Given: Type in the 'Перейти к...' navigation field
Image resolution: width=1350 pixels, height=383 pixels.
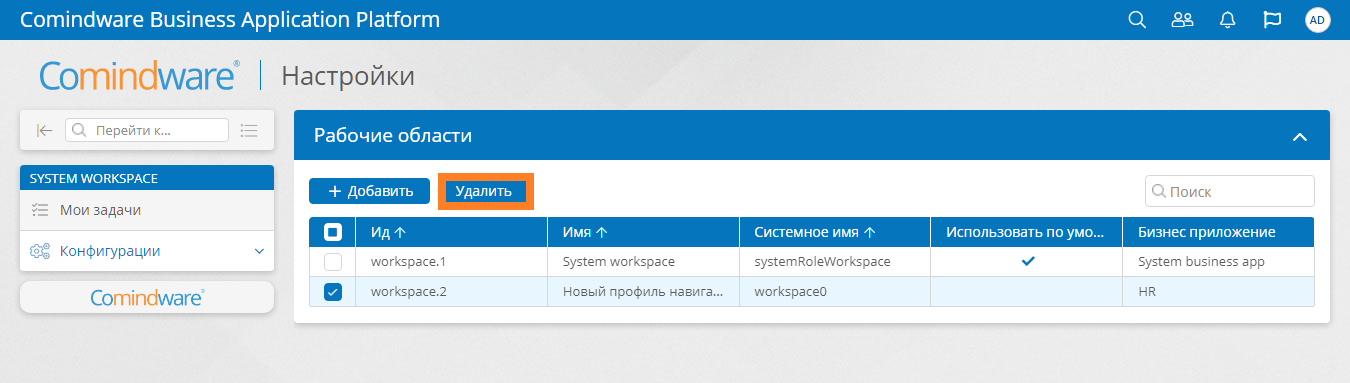Looking at the screenshot, I should point(147,130).
